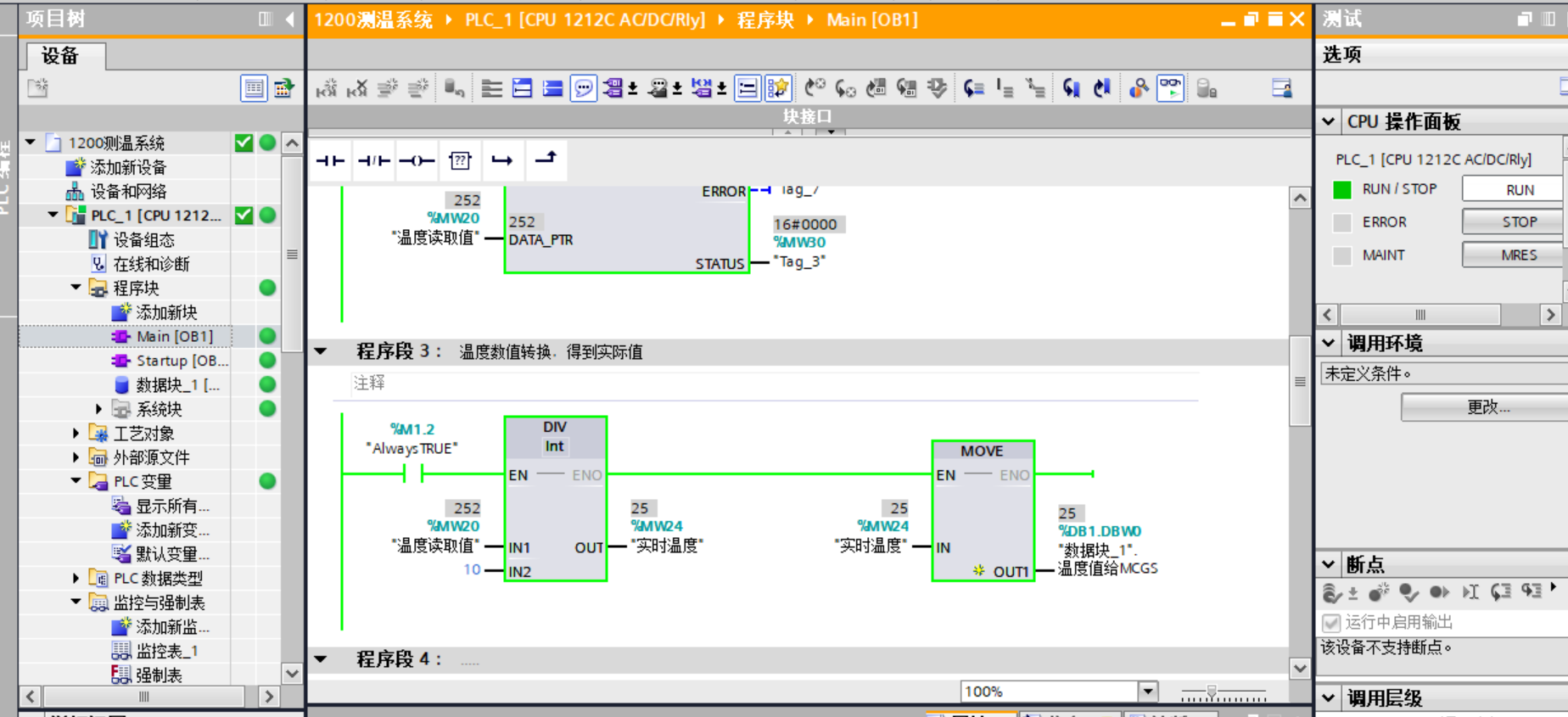Click green checkmark beside PLC_1 row

pyautogui.click(x=244, y=216)
